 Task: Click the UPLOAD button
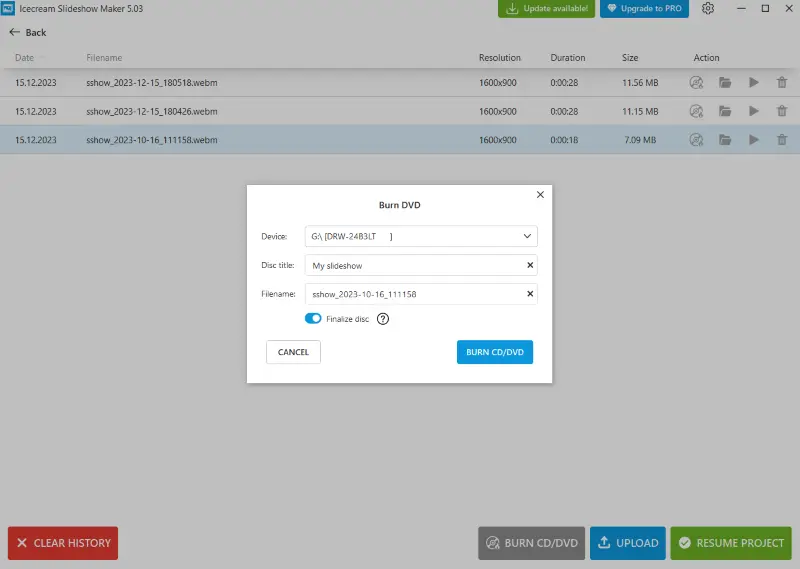click(x=628, y=543)
